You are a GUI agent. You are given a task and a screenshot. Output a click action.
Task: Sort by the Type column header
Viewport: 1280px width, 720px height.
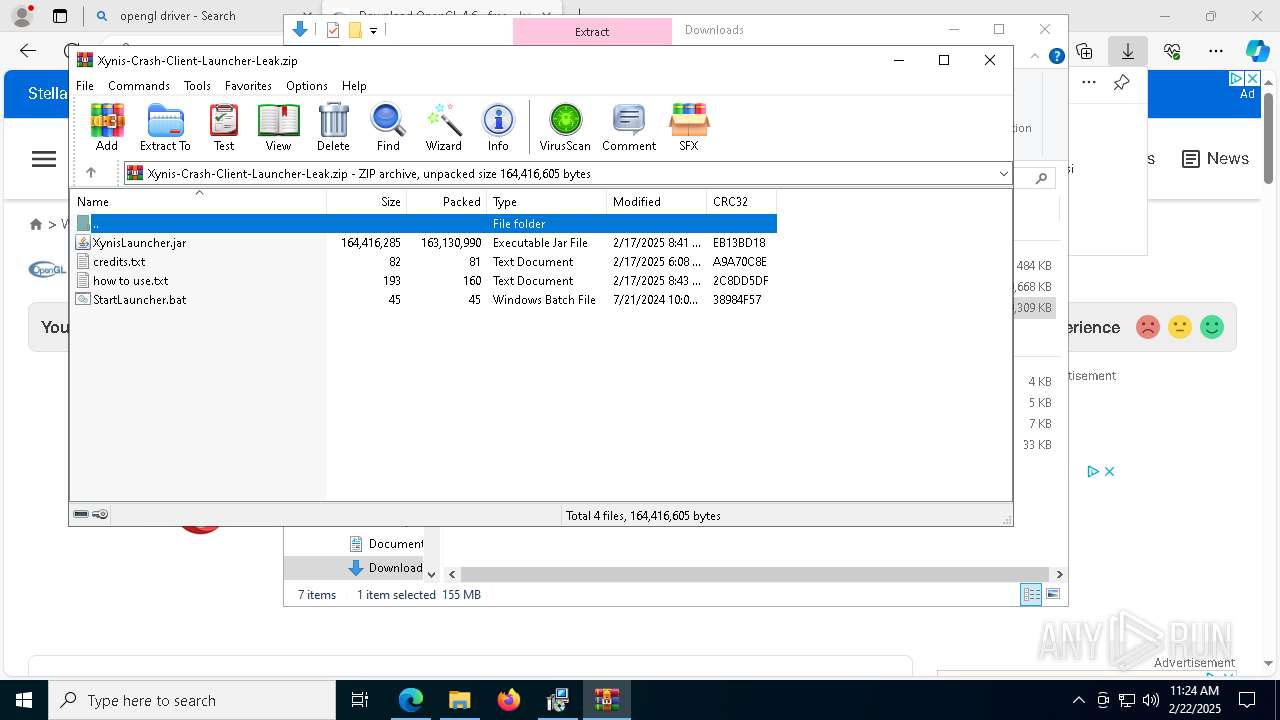click(546, 201)
